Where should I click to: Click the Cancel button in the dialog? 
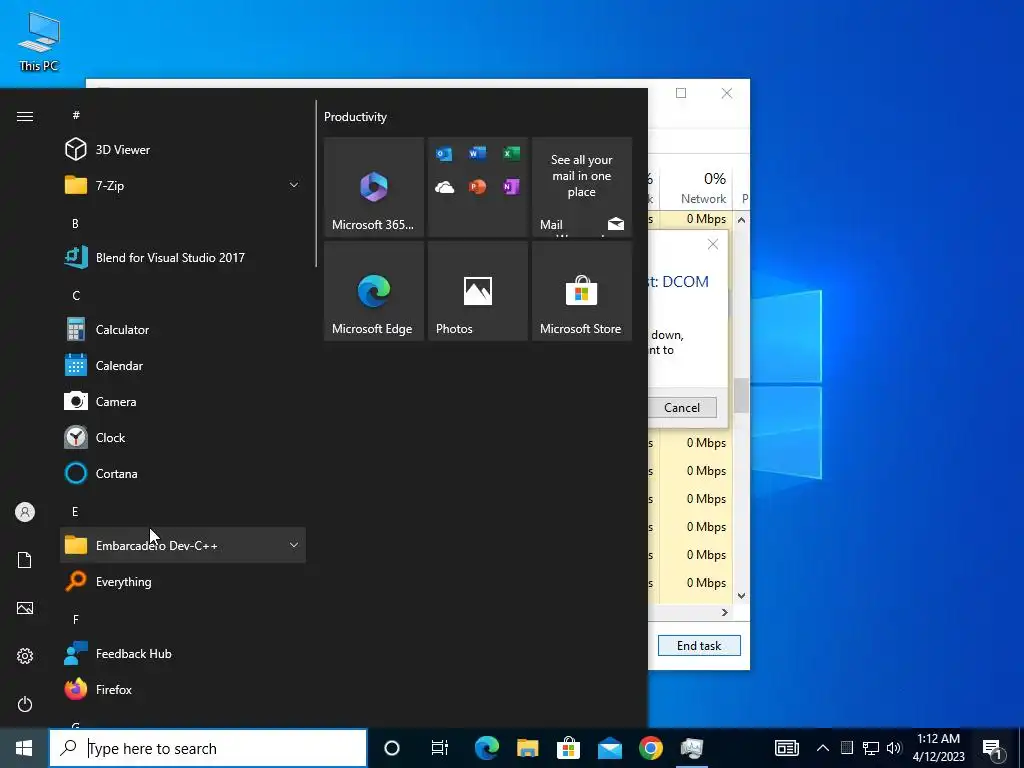coord(682,408)
